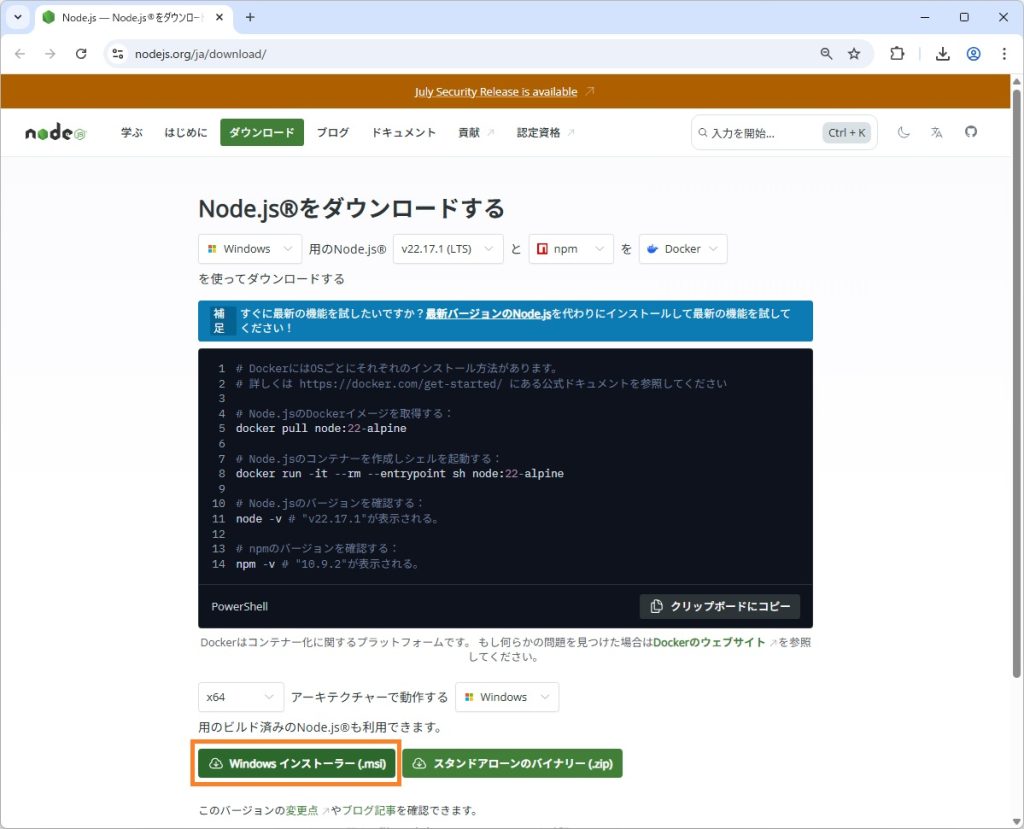Click code line beginning 'docker run -it --rm'
Screen dimensions: 1024x829
point(400,474)
